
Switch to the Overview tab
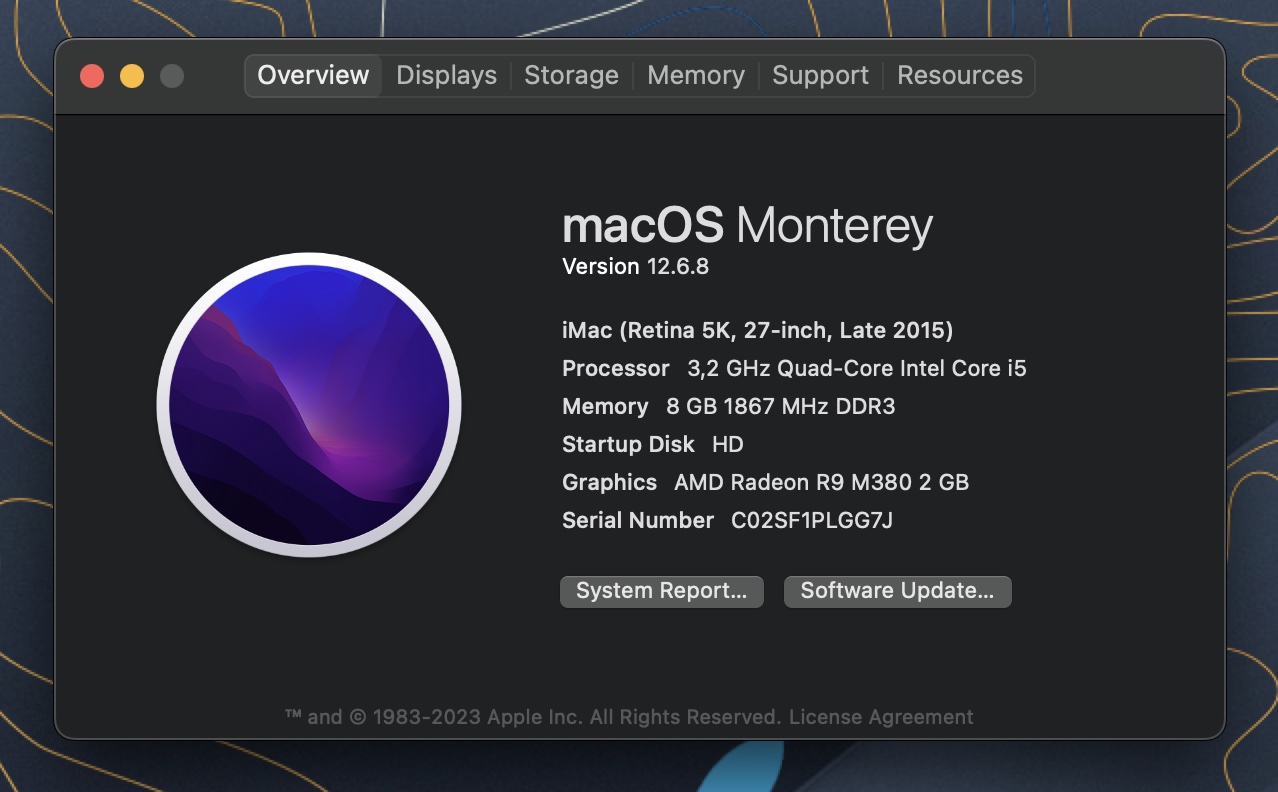313,76
